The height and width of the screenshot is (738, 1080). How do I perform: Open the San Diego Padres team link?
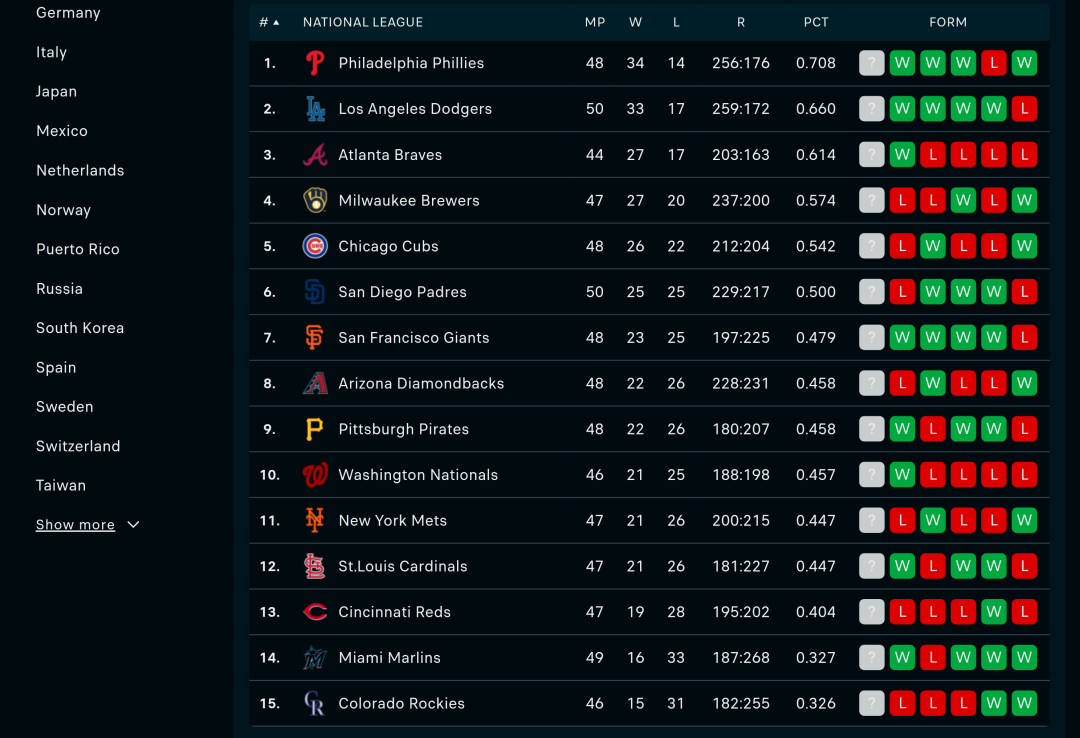point(402,292)
